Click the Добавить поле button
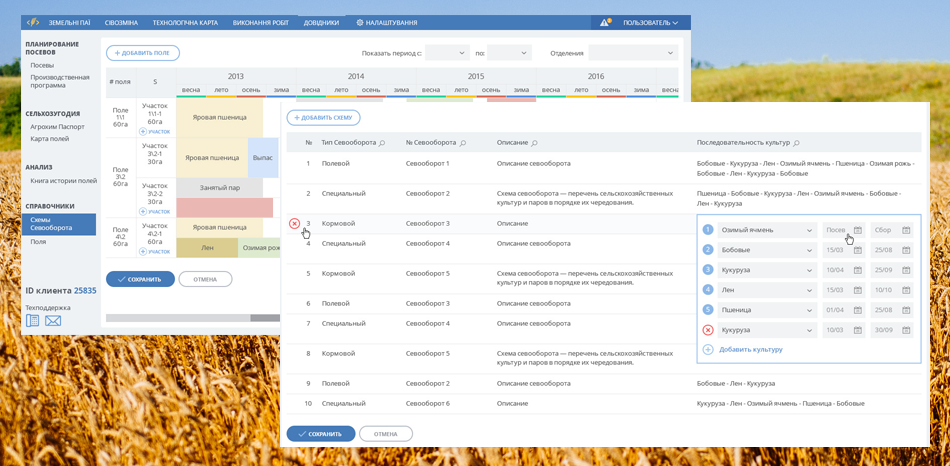Viewport: 950px width, 466px height. 143,53
